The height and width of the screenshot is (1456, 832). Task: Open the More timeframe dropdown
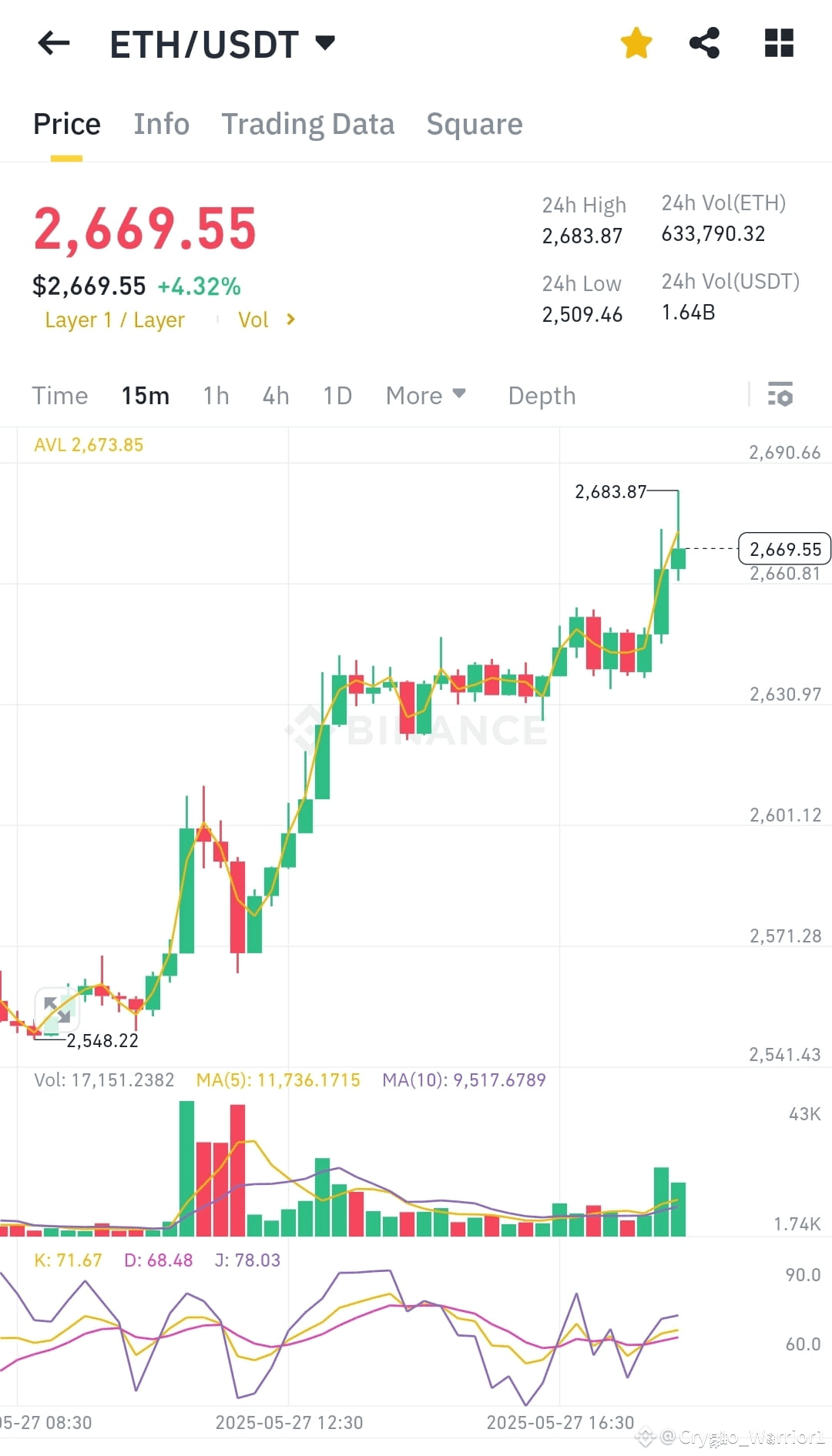[x=425, y=395]
